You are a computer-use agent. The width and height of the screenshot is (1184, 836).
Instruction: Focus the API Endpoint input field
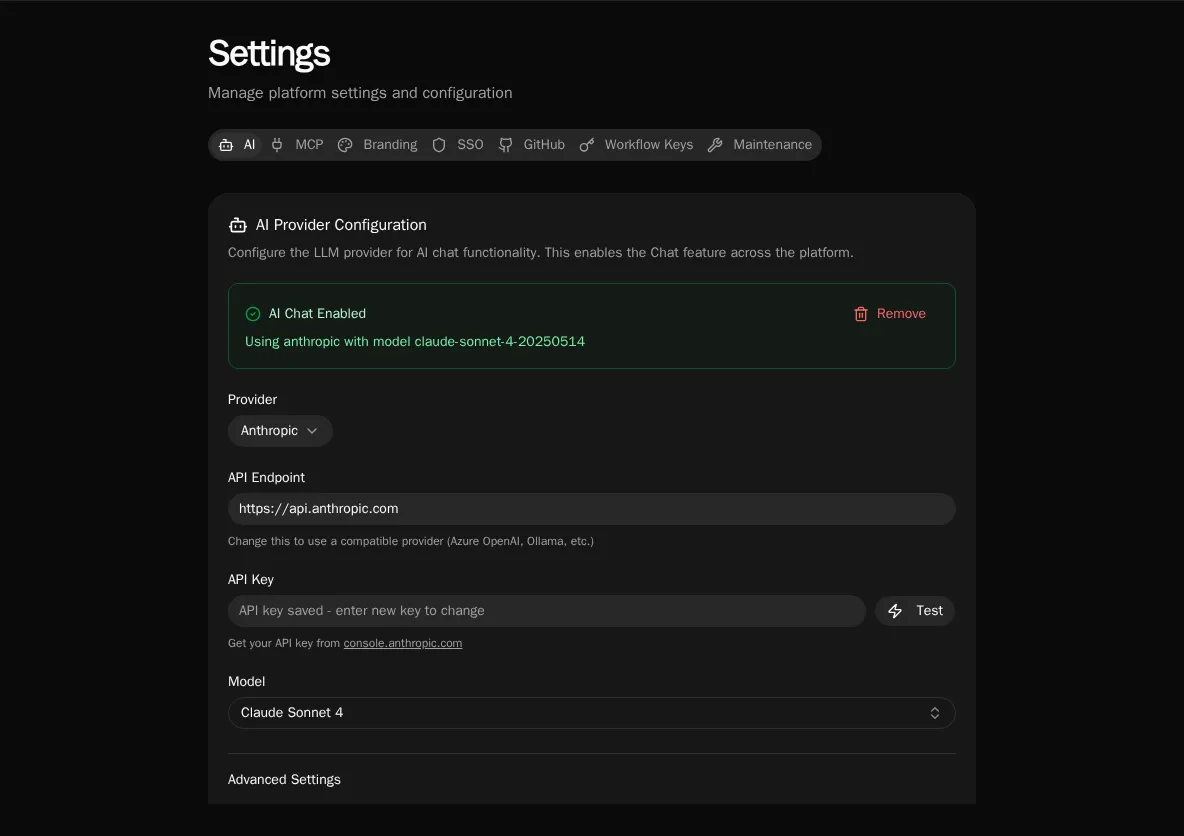tap(591, 509)
